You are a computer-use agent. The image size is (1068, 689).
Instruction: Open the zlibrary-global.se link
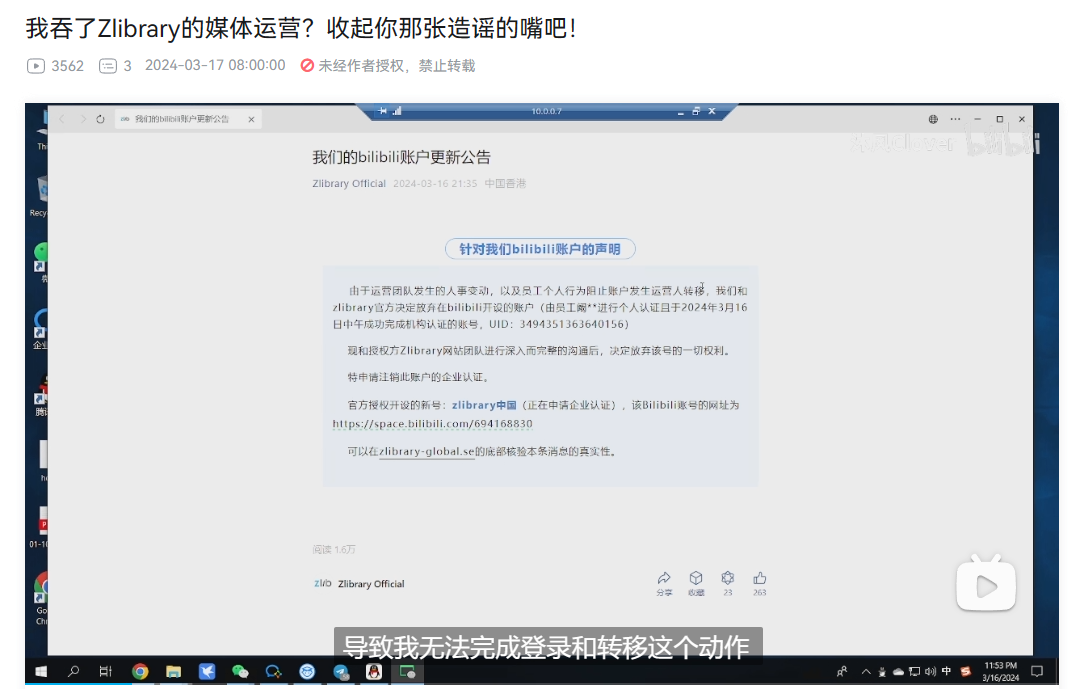click(426, 451)
